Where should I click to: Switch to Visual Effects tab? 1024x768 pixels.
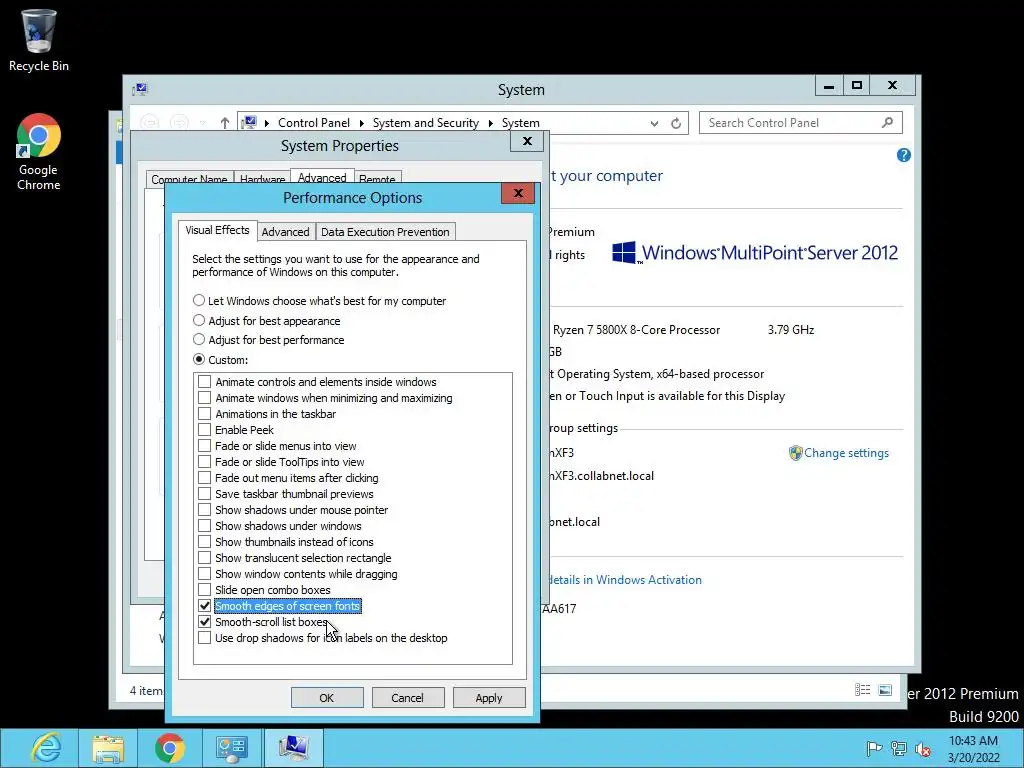(x=217, y=230)
